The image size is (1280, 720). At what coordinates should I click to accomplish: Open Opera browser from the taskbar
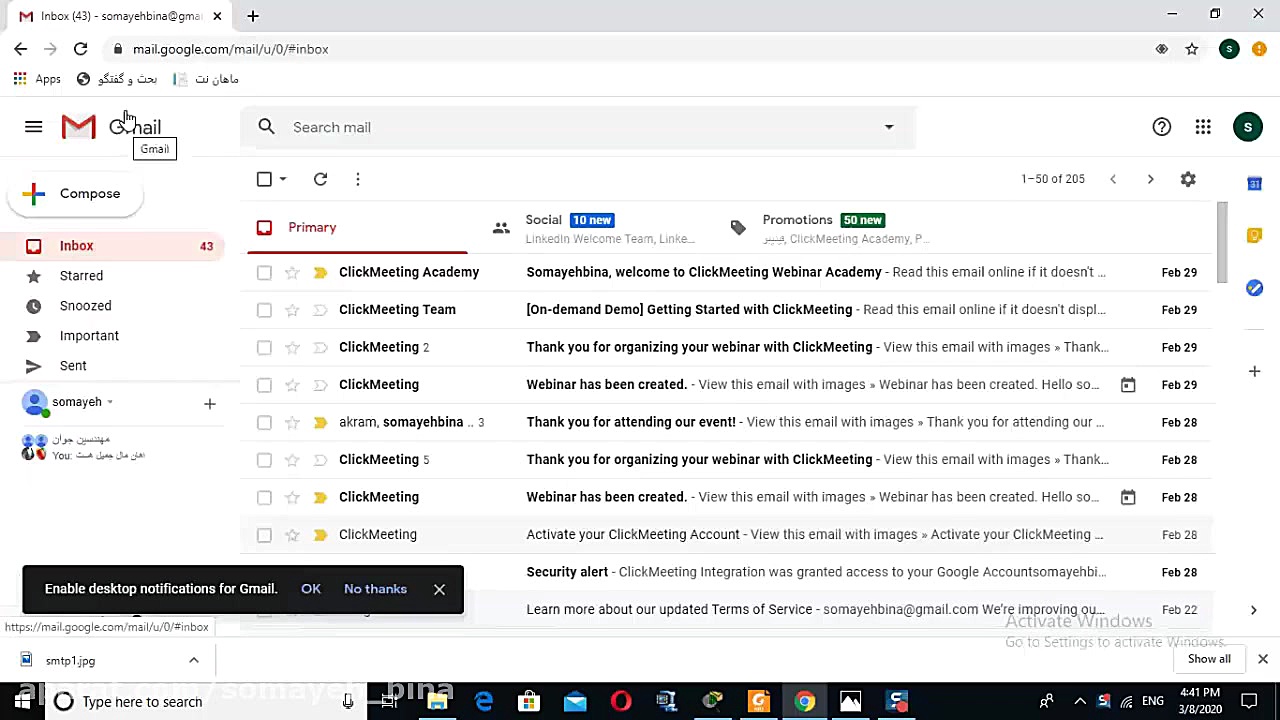coord(621,701)
